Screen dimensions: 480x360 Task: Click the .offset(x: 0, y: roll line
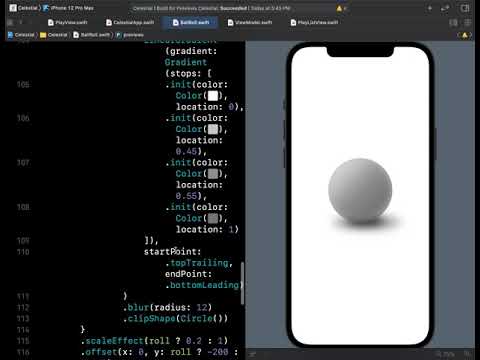(159, 352)
